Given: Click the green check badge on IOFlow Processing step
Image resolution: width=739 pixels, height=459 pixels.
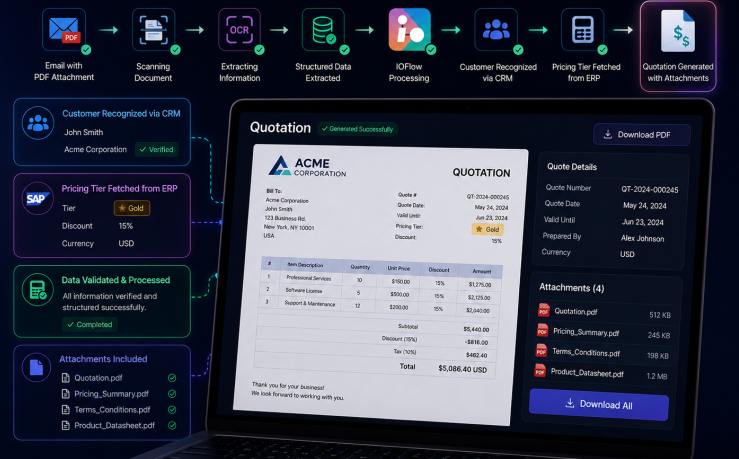Looking at the screenshot, I should point(431,49).
